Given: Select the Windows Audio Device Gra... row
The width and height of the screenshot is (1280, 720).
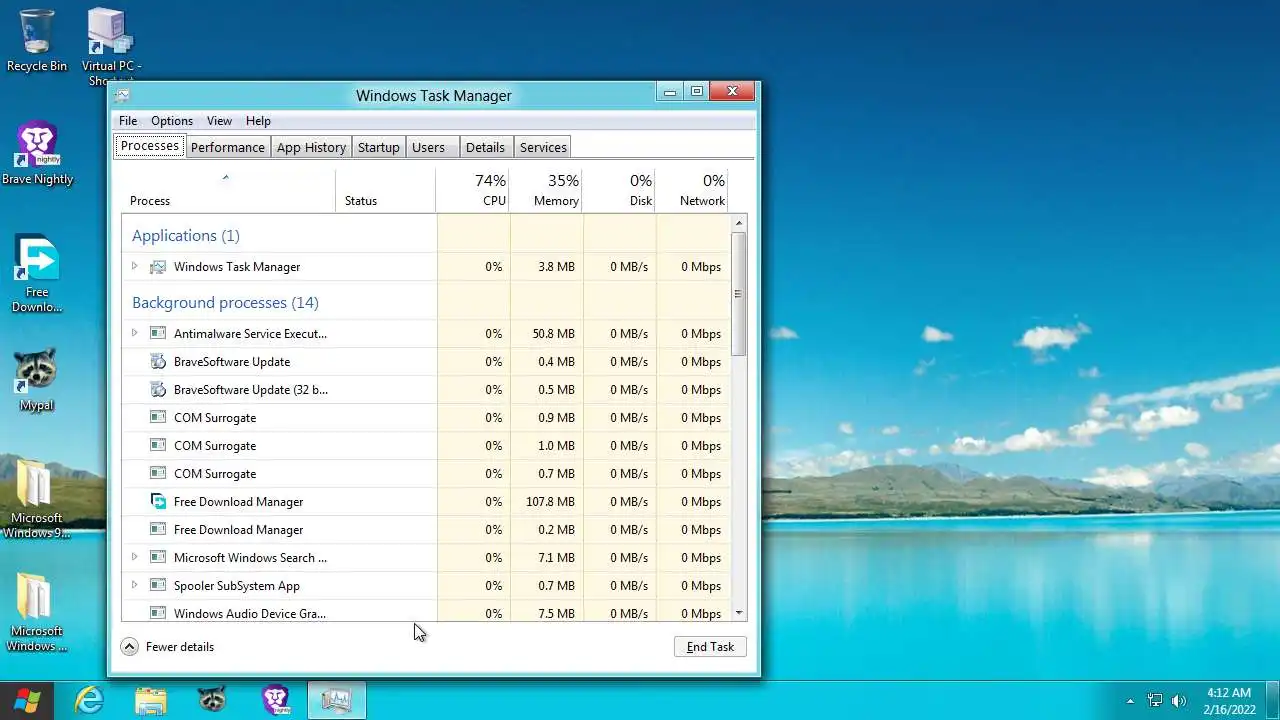Looking at the screenshot, I should click(x=426, y=611).
